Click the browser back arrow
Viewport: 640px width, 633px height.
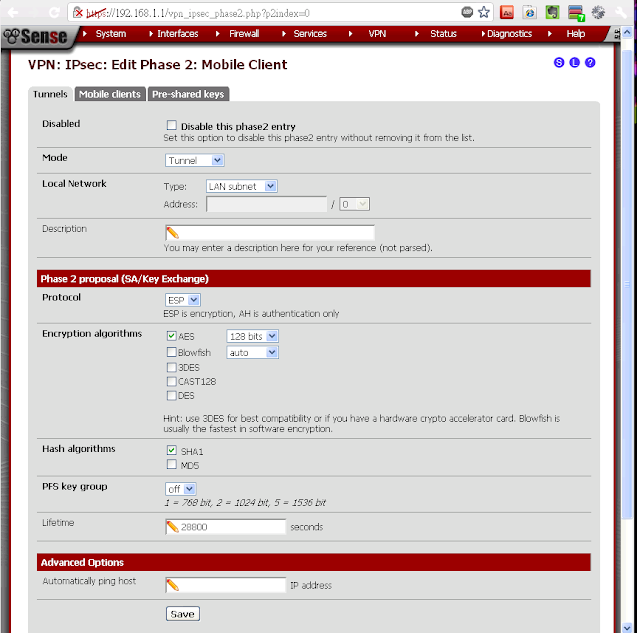pos(12,13)
